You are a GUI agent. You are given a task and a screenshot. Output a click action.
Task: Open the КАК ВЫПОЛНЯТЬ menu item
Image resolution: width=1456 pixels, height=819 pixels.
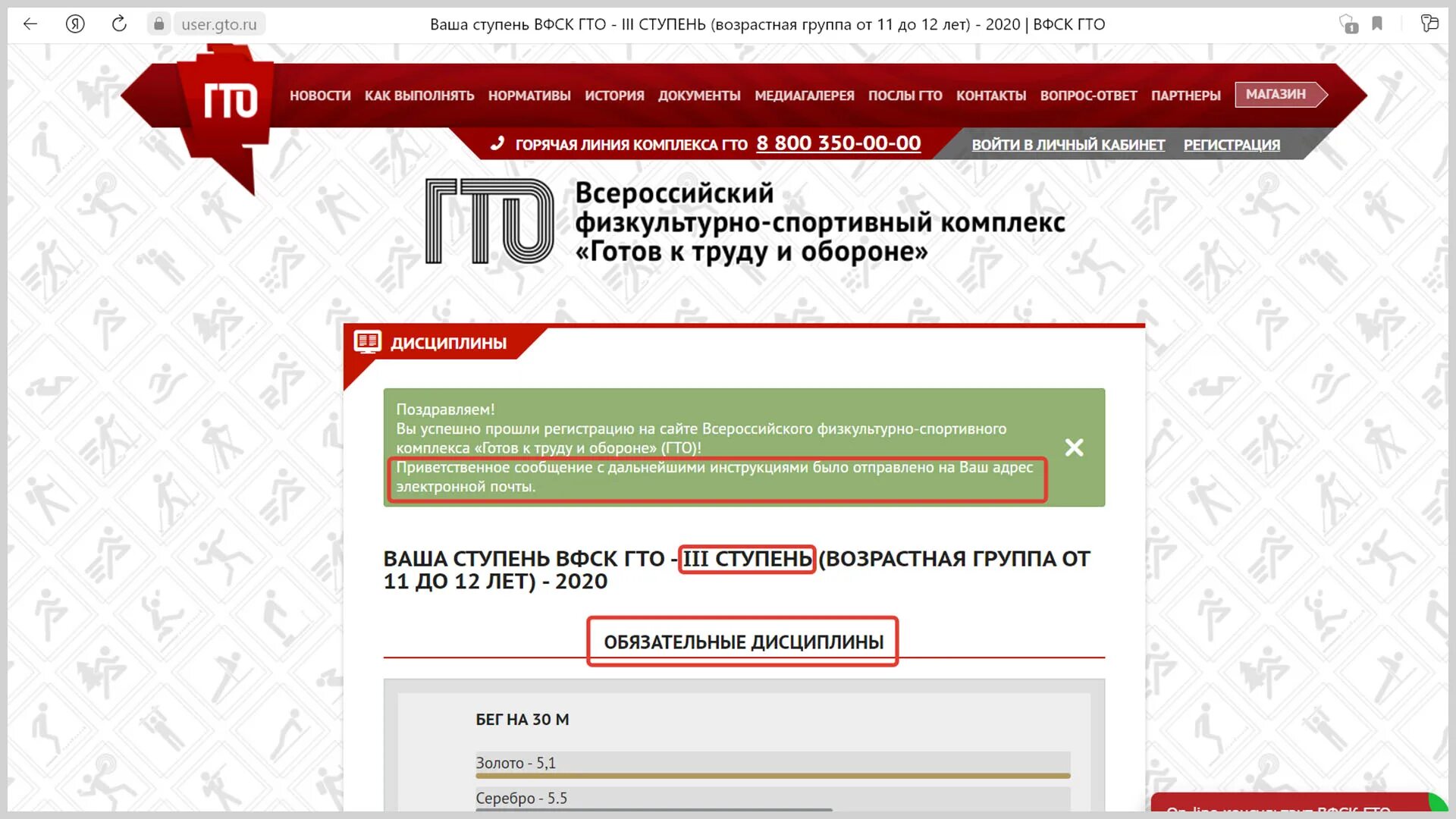click(x=419, y=96)
